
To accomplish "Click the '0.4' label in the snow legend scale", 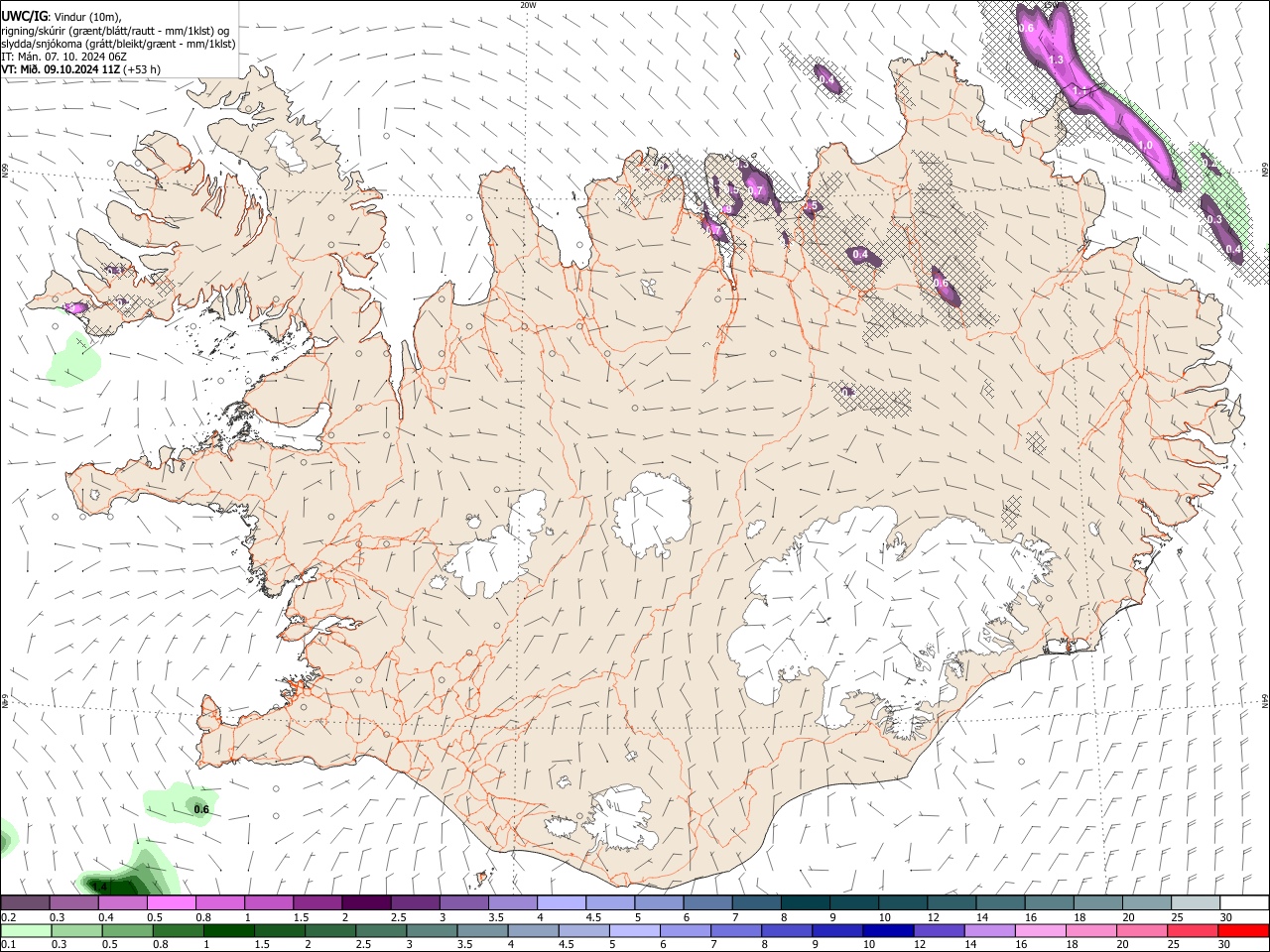I will click(106, 917).
